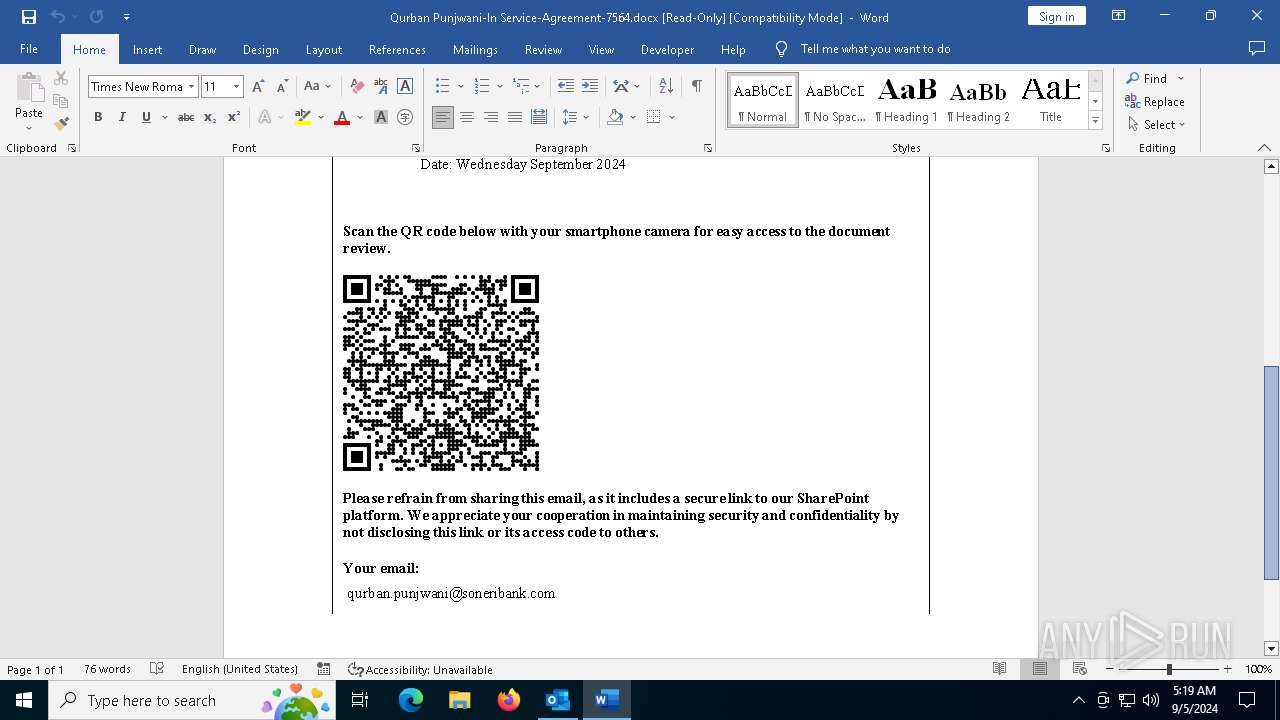Click the font color red swatch
The height and width of the screenshot is (720, 1280).
pos(341,117)
